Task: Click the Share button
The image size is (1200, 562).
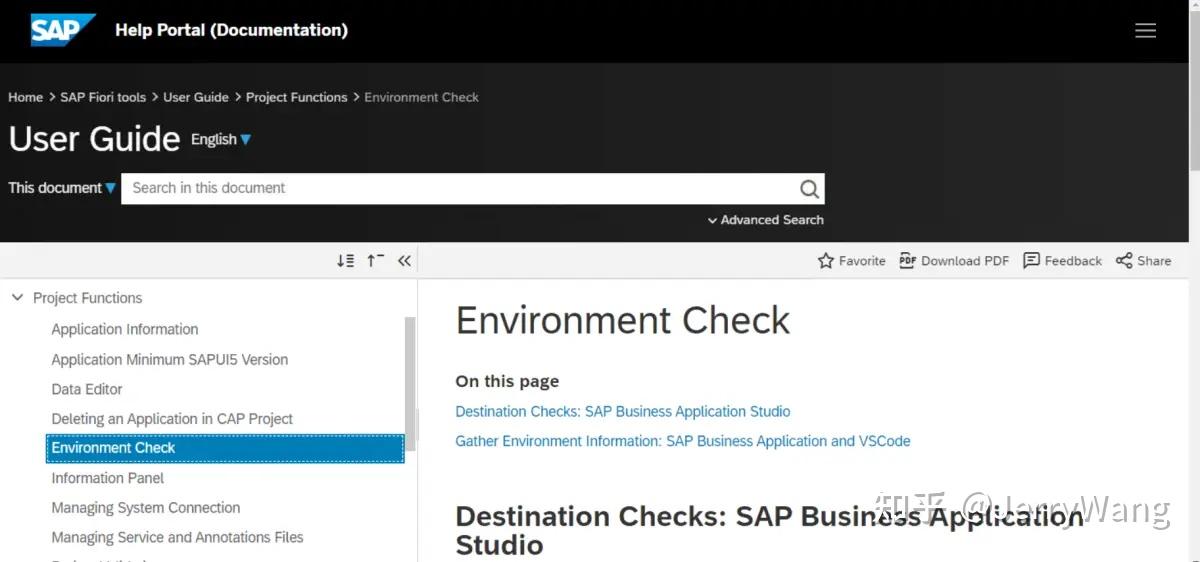Action: pyautogui.click(x=1143, y=261)
